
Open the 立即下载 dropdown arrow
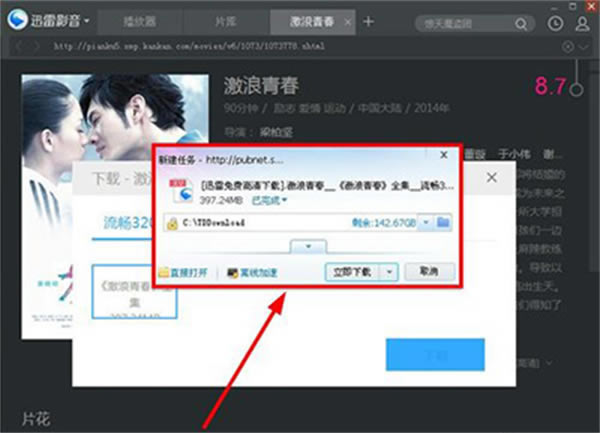[x=389, y=272]
